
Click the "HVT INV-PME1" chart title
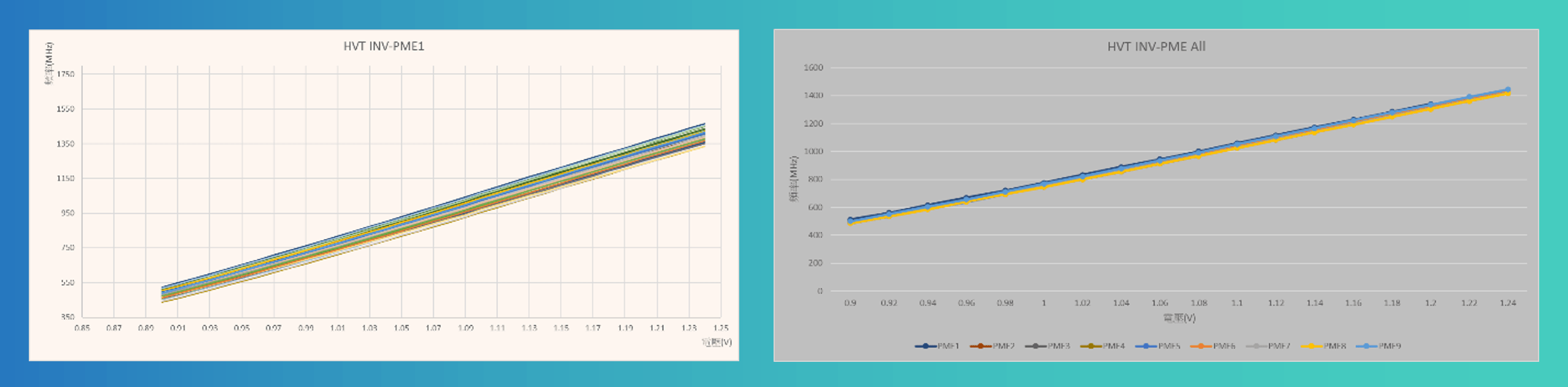(384, 46)
